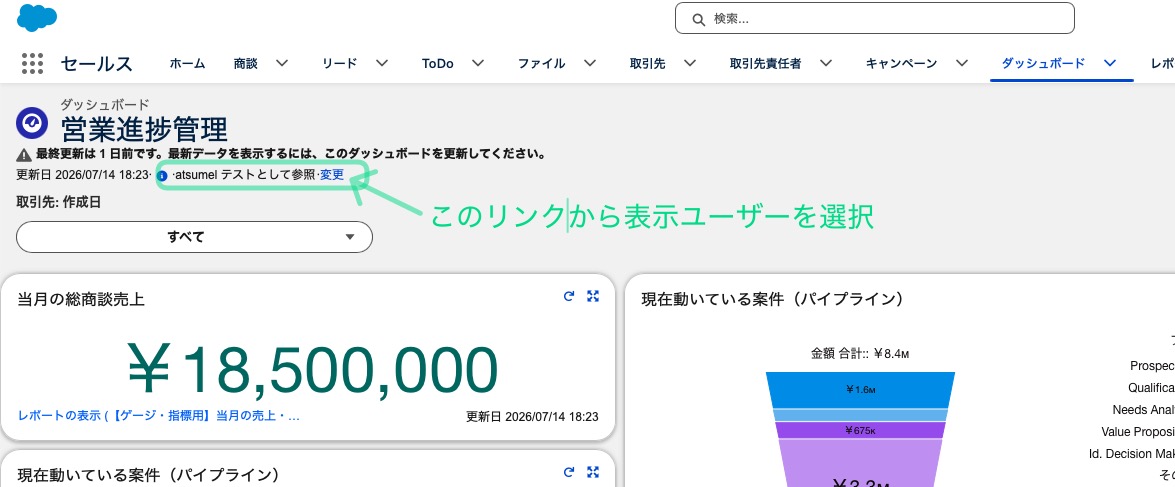This screenshot has height=487, width=1175.
Task: Select the ダッシュボード tab
Action: [x=1043, y=64]
